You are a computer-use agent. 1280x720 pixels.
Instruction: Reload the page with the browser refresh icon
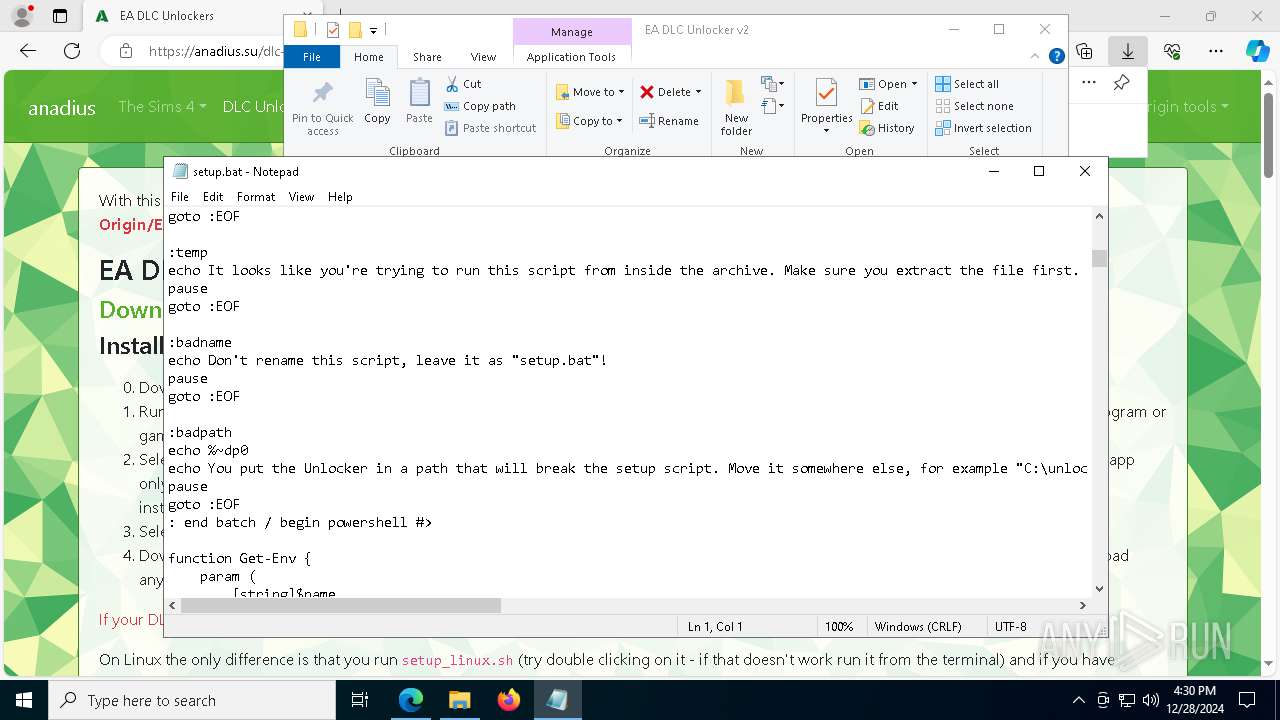click(x=72, y=51)
